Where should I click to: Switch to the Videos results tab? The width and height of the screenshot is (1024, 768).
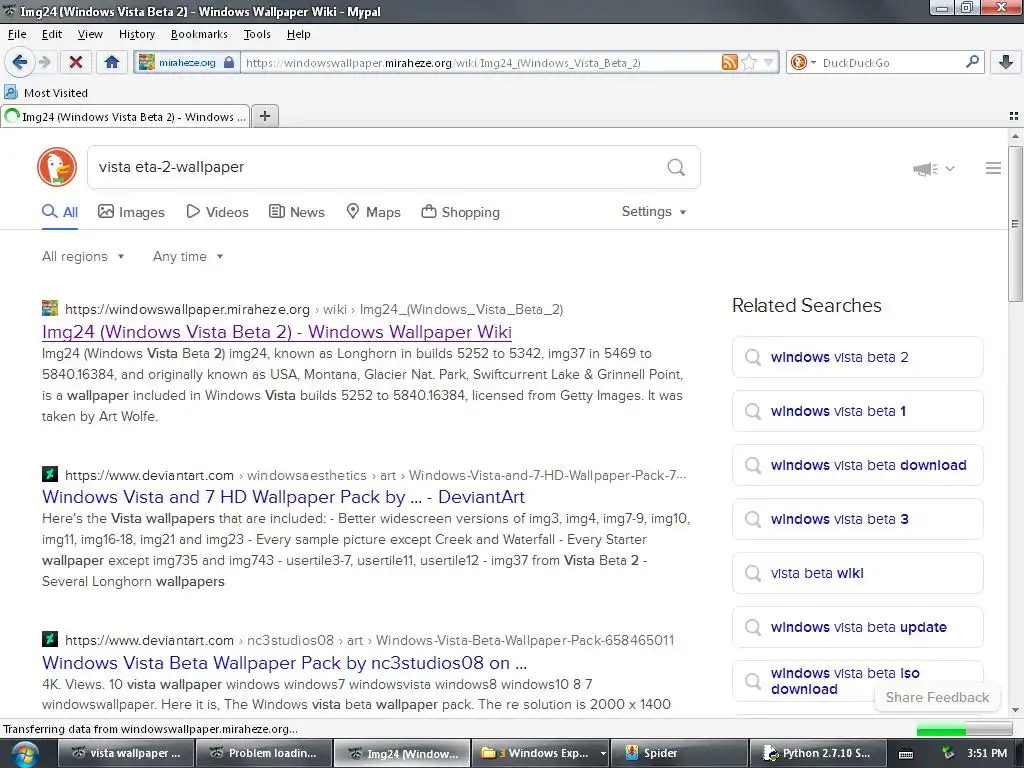[x=217, y=212]
